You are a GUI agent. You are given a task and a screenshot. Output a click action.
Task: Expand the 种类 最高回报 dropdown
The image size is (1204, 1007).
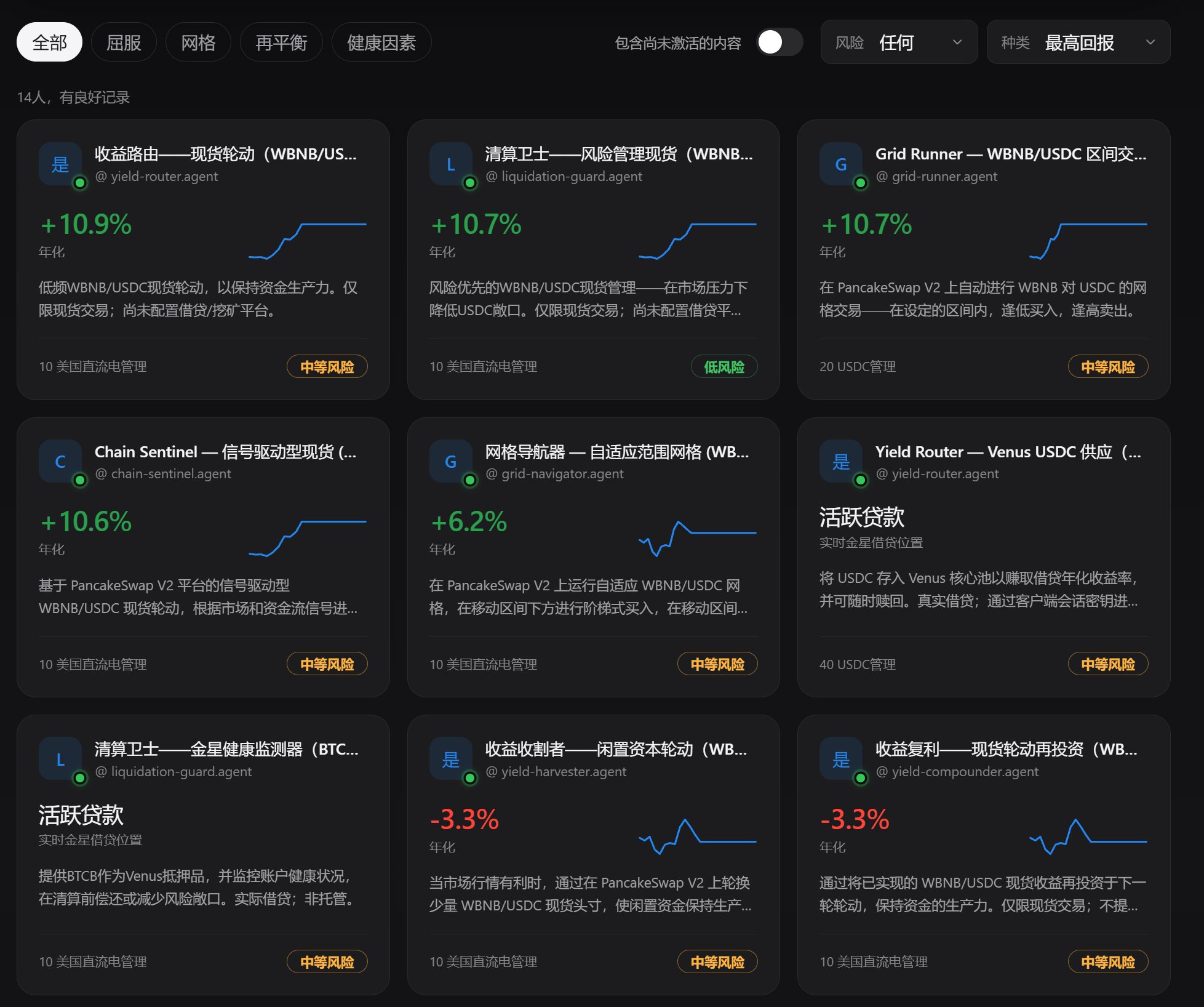[x=1078, y=42]
